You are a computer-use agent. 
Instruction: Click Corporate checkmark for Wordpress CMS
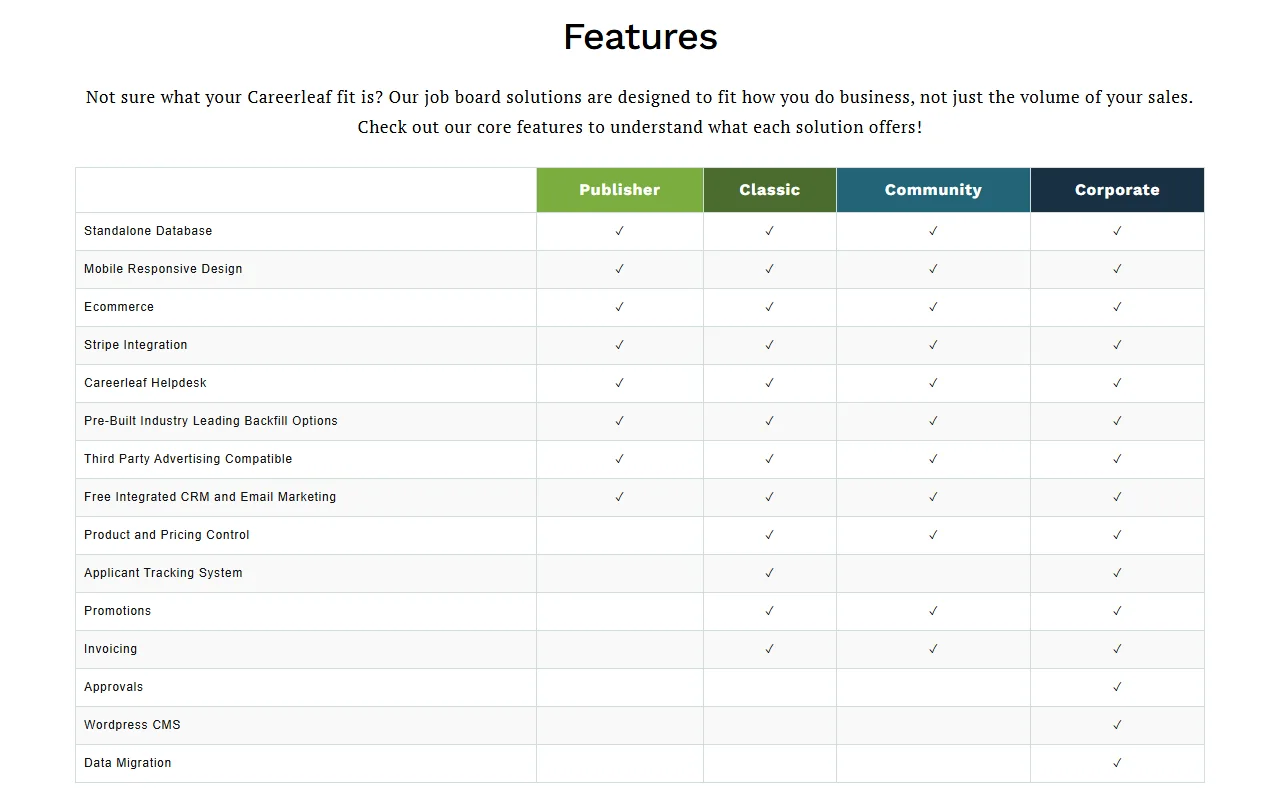tap(1117, 725)
